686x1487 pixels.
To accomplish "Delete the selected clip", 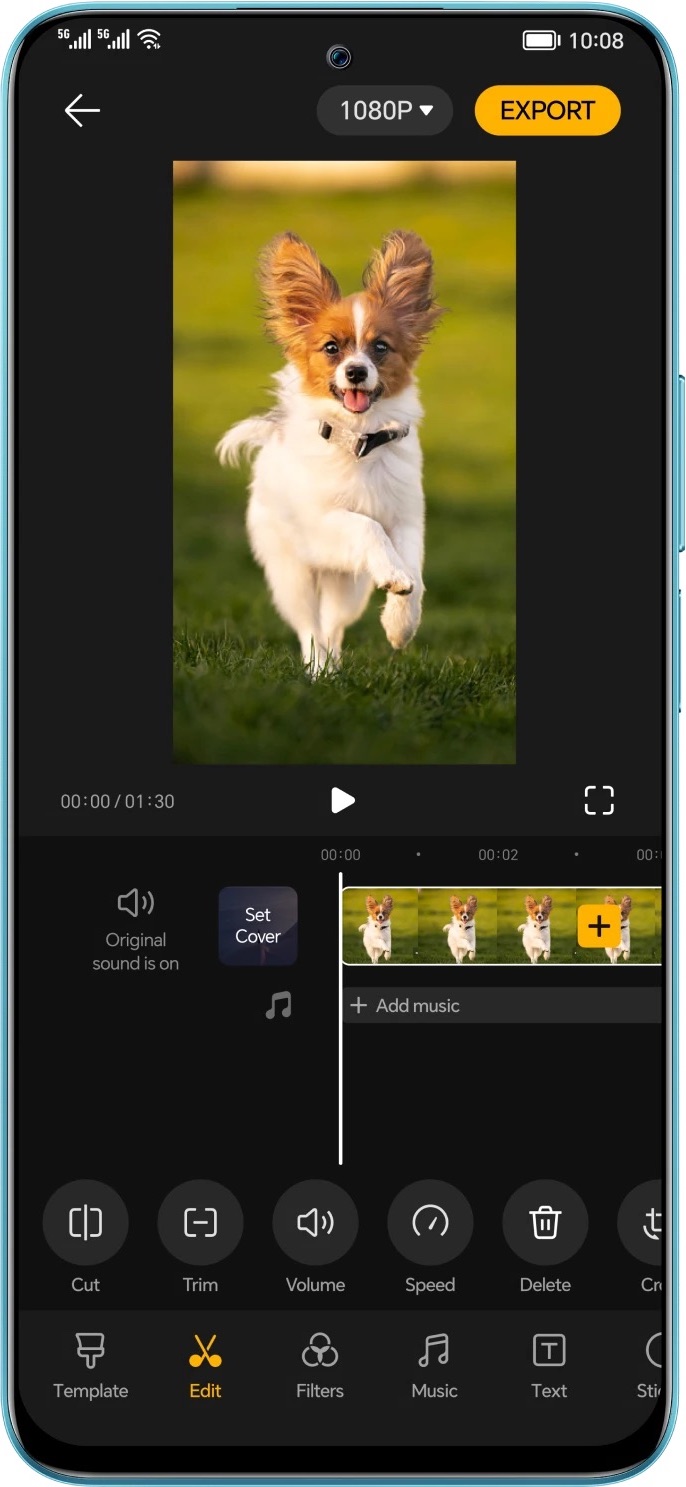I will coord(545,1223).
